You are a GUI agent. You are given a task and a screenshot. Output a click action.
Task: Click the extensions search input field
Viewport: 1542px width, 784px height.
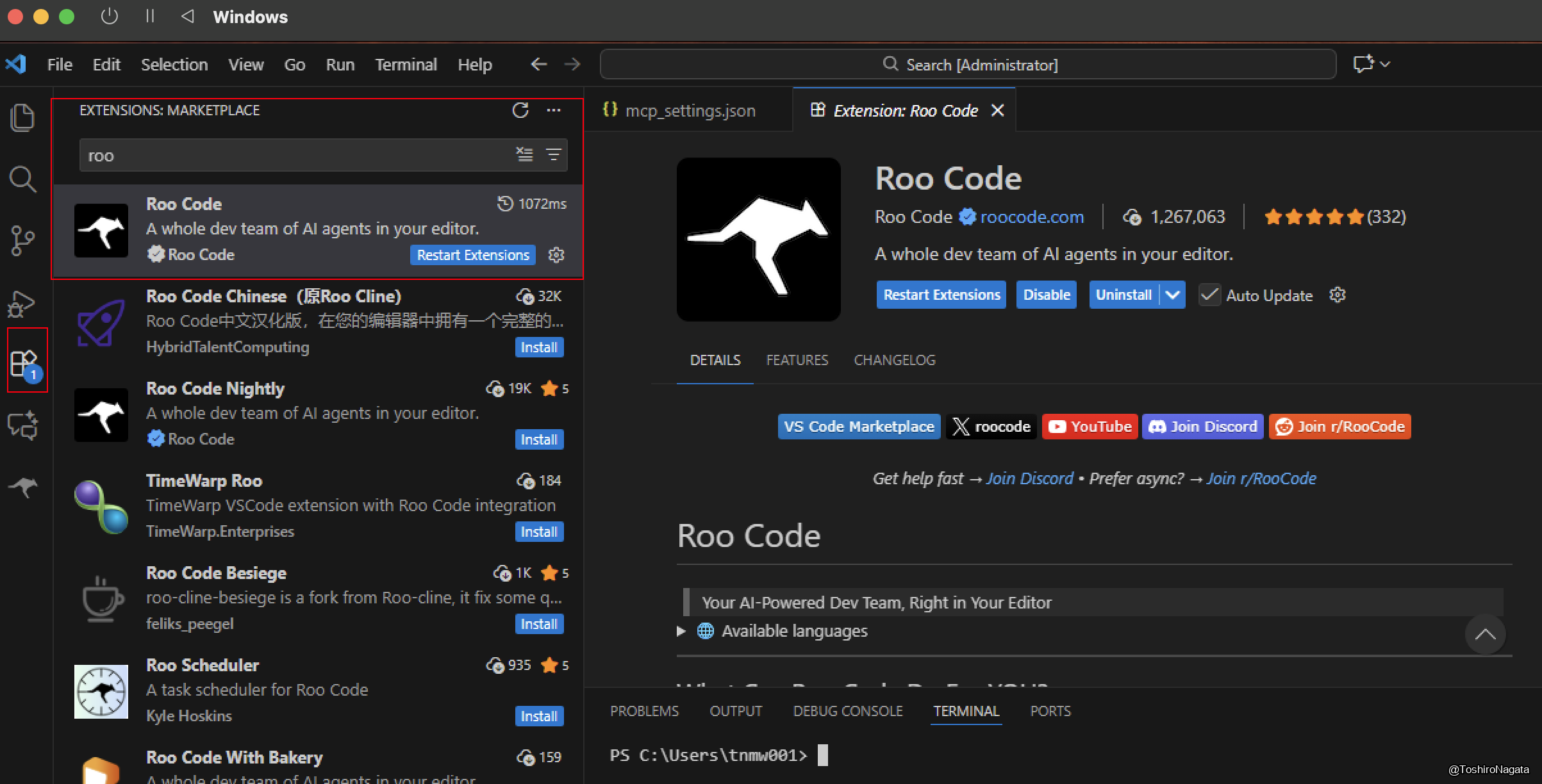coord(295,156)
